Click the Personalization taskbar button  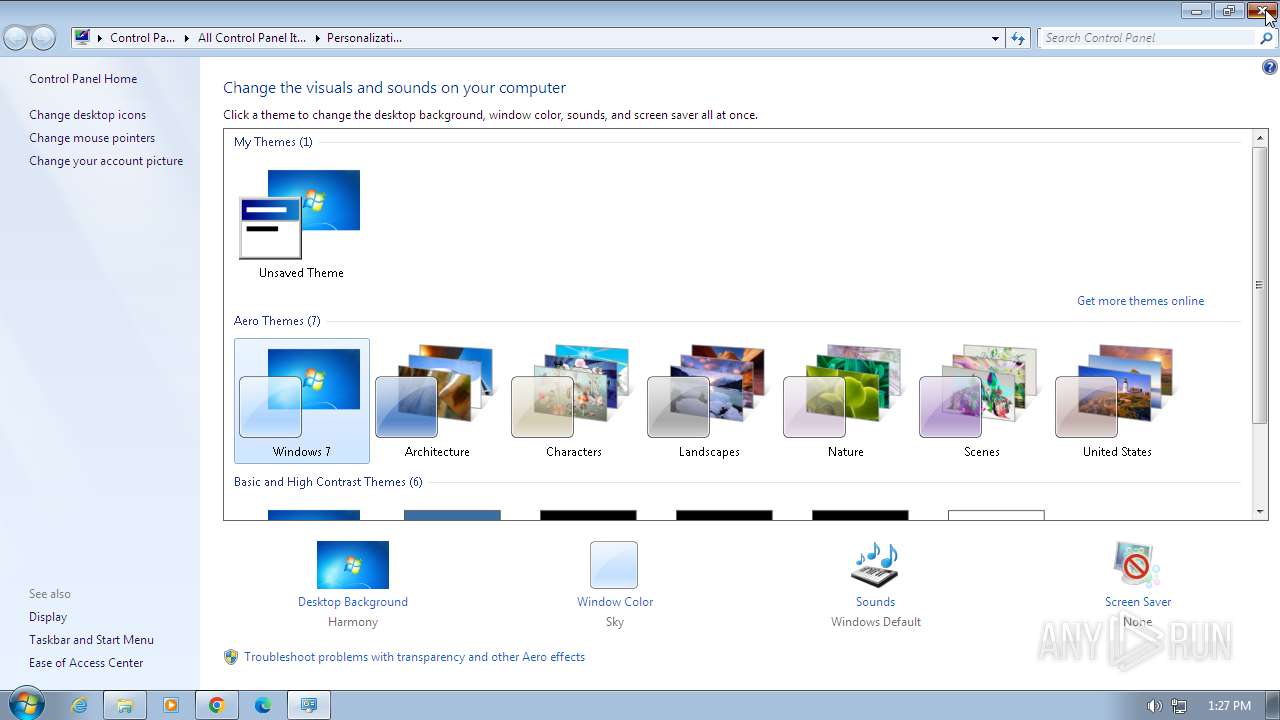point(309,705)
